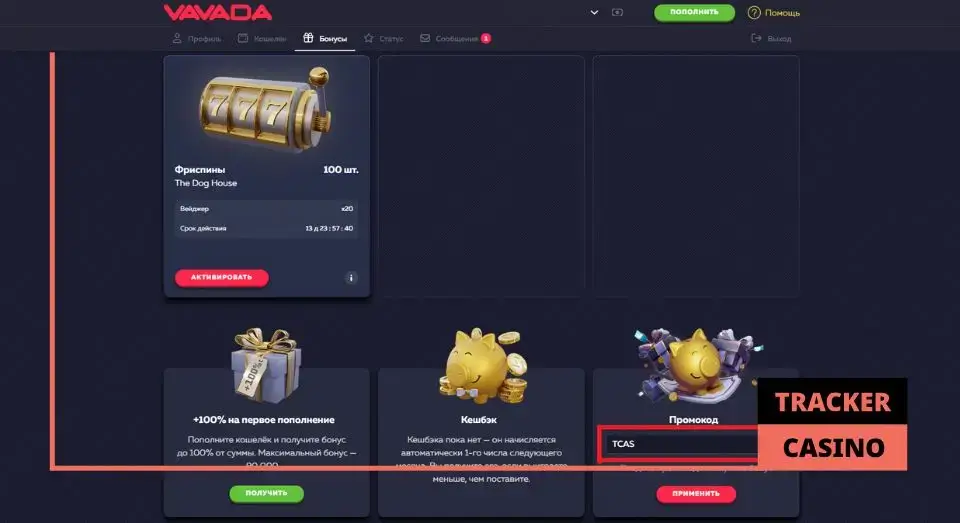Switch to the Кошелёк tab
960x523 pixels.
[x=262, y=39]
